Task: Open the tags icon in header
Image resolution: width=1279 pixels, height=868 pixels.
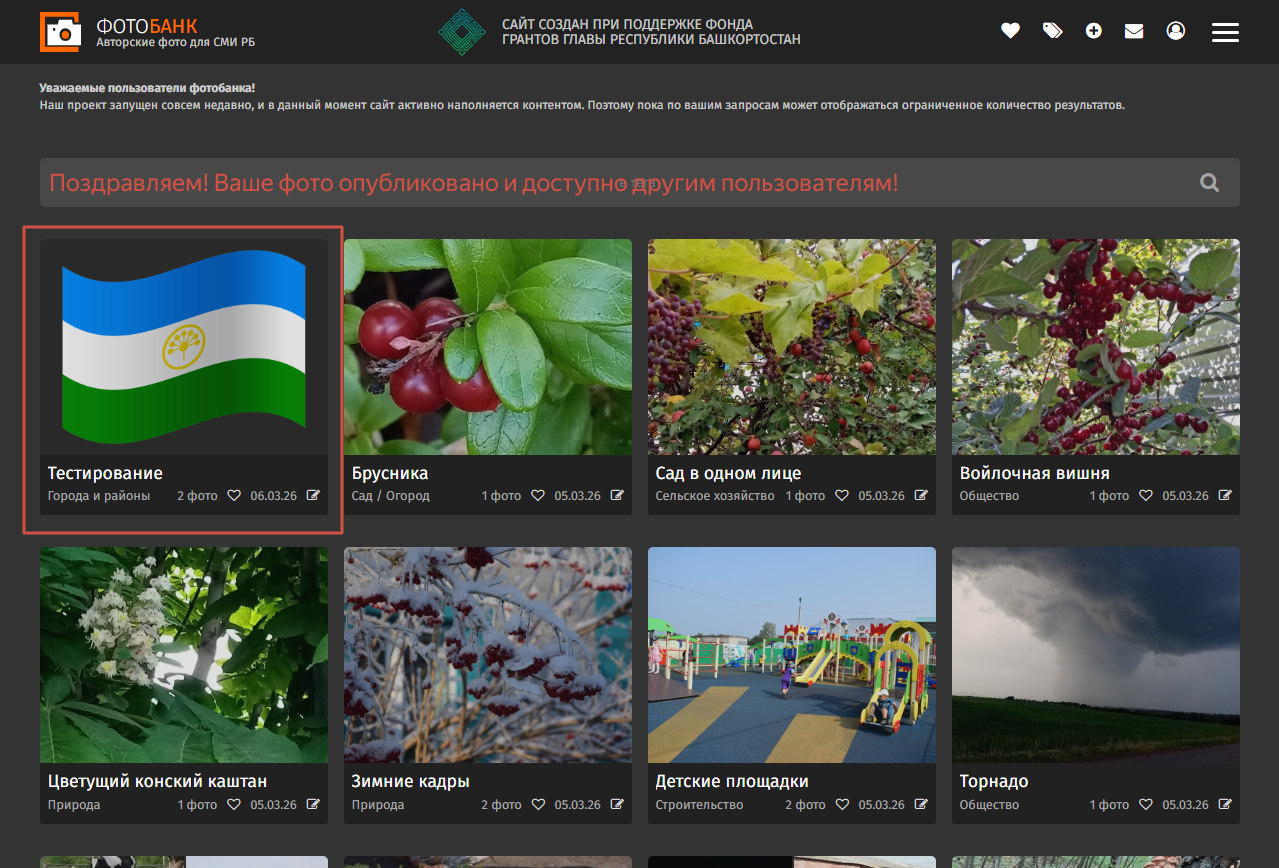Action: click(1052, 31)
